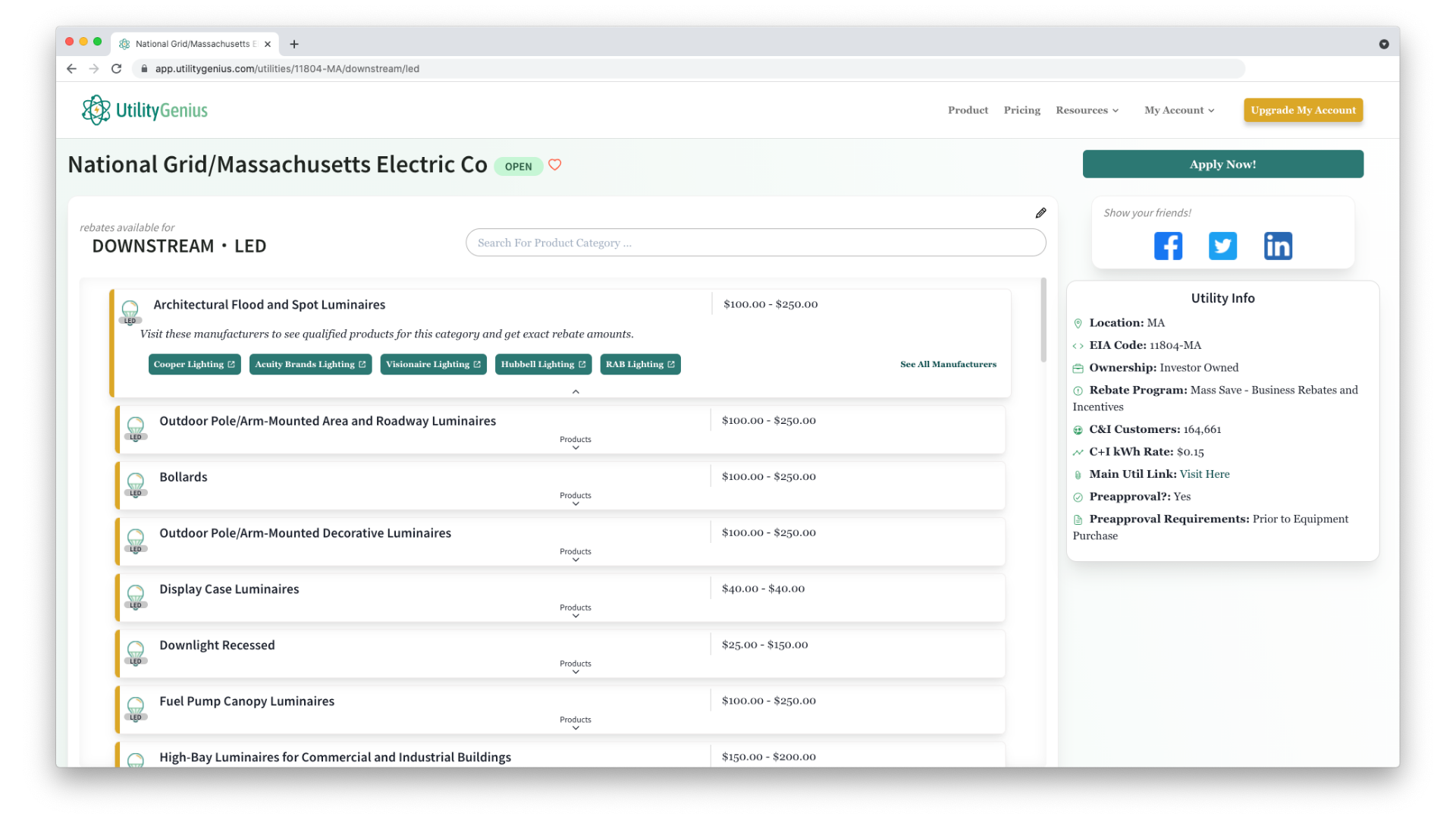Click the LED icon for Fuel Pump Canopy
The image size is (1456, 819).
pyautogui.click(x=136, y=708)
